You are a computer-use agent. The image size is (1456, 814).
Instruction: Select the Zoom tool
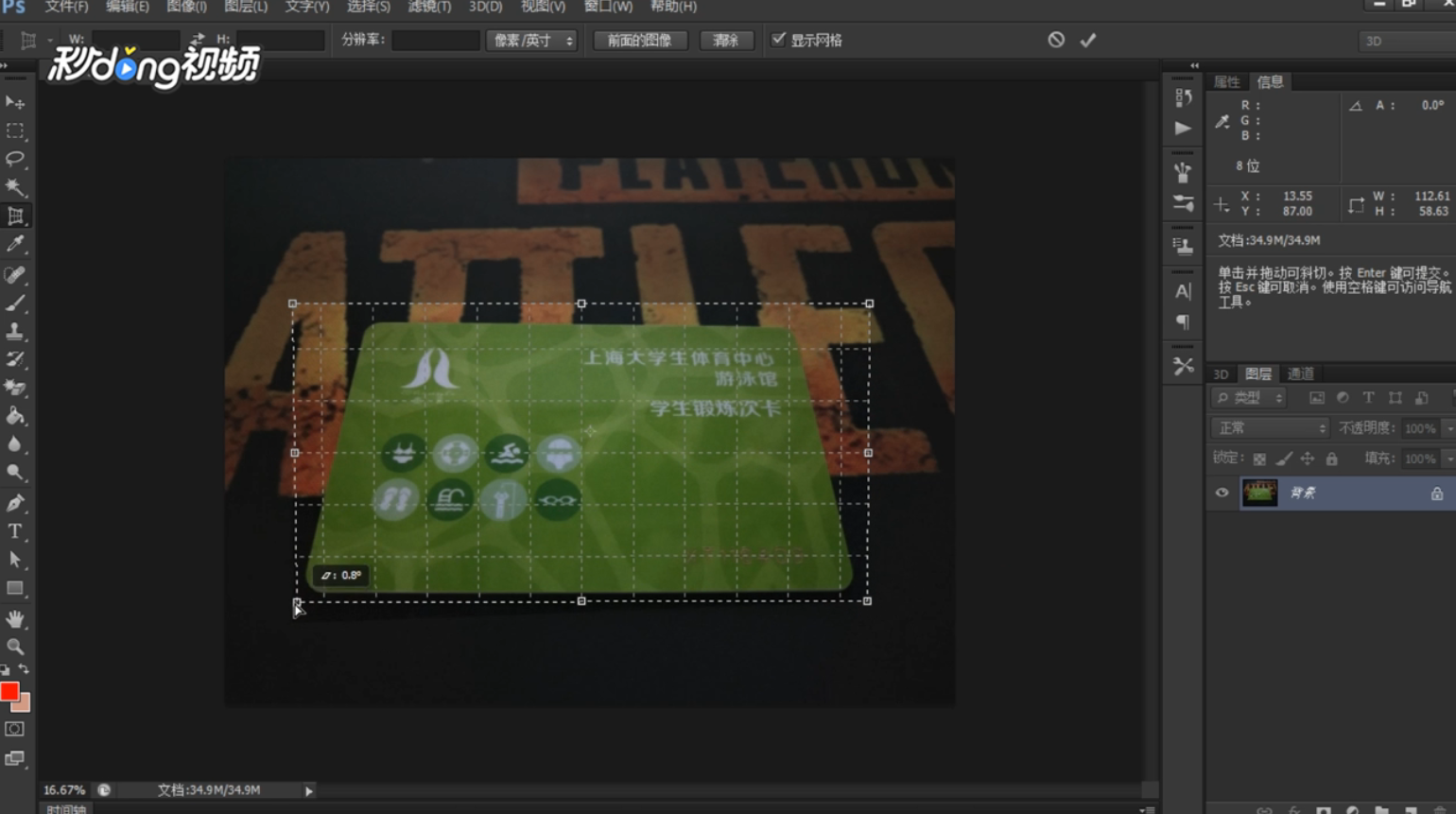tap(15, 648)
